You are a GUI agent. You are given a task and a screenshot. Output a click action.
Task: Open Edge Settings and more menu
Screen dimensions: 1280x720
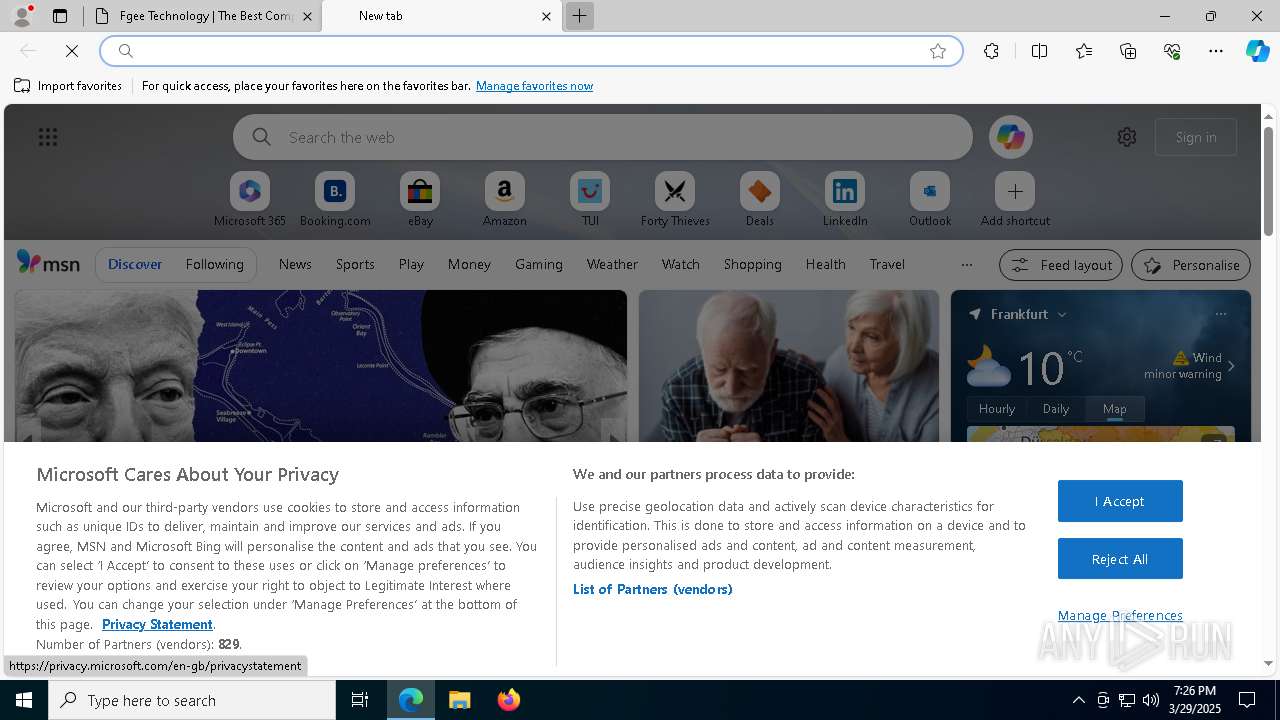click(1216, 51)
